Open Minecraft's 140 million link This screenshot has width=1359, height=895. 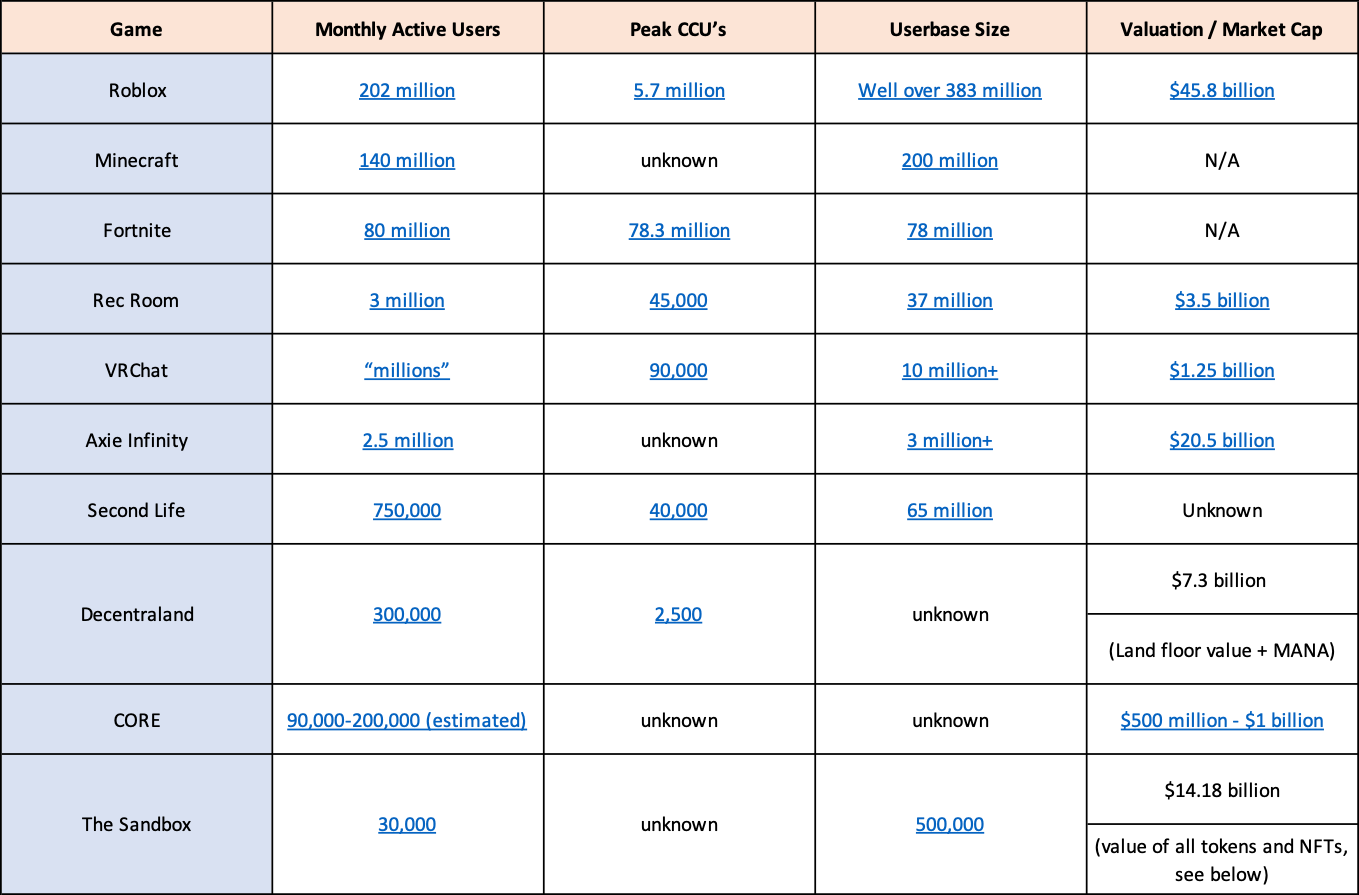click(407, 160)
